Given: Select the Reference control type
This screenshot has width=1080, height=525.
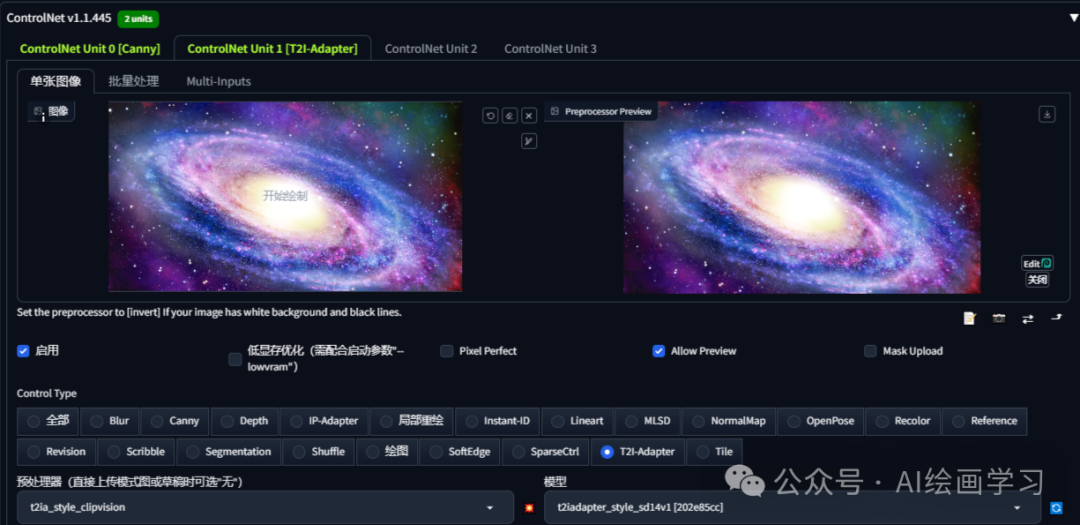Looking at the screenshot, I should click(x=984, y=421).
